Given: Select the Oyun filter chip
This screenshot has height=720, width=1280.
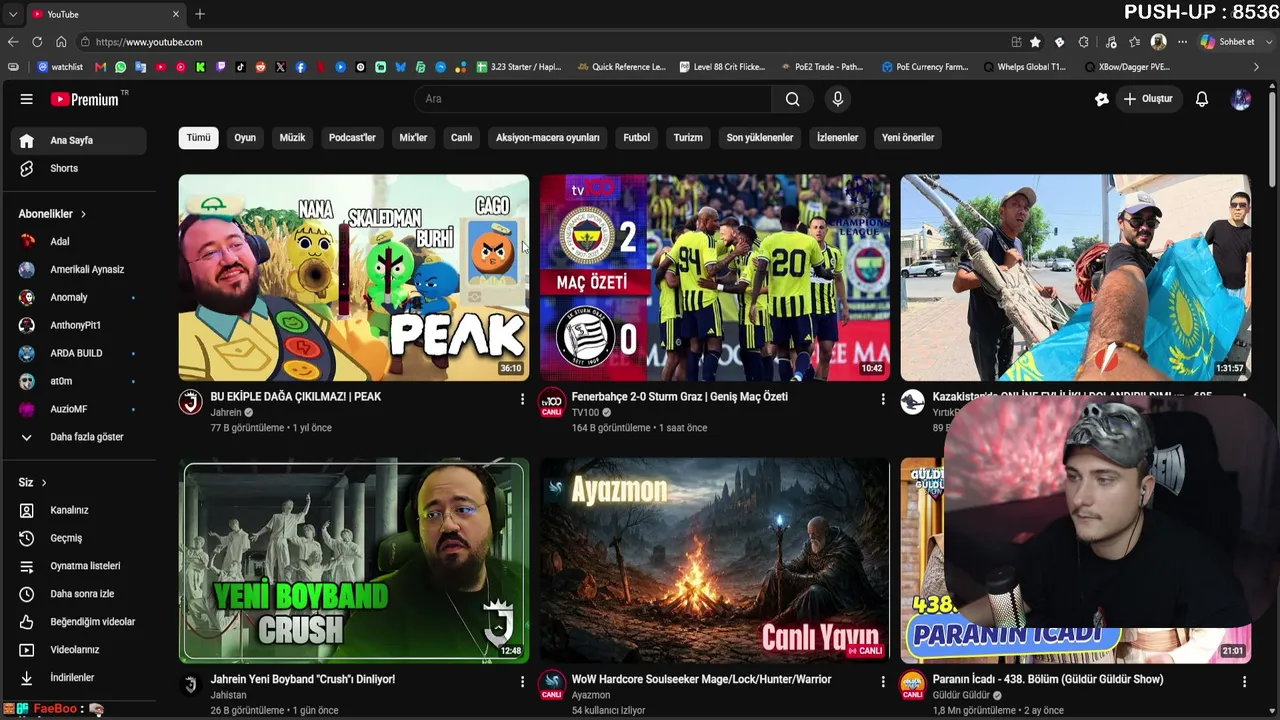Looking at the screenshot, I should 245,138.
